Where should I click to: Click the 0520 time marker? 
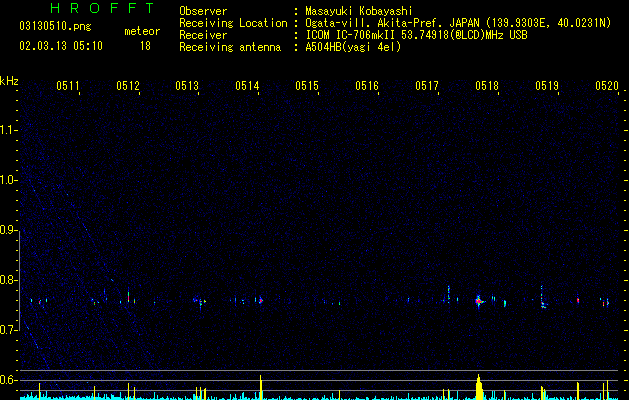(607, 86)
